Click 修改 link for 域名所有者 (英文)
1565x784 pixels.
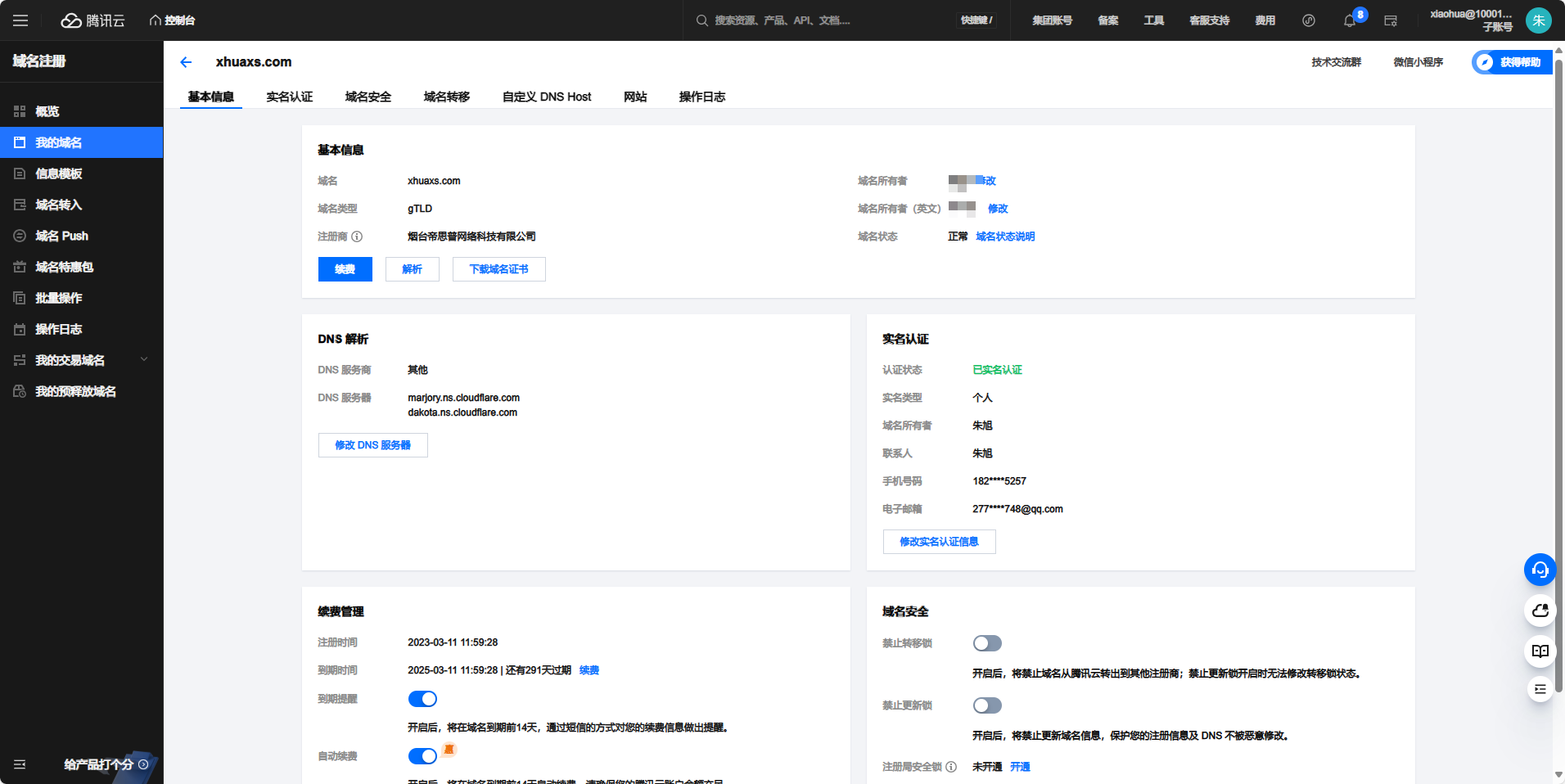(998, 209)
